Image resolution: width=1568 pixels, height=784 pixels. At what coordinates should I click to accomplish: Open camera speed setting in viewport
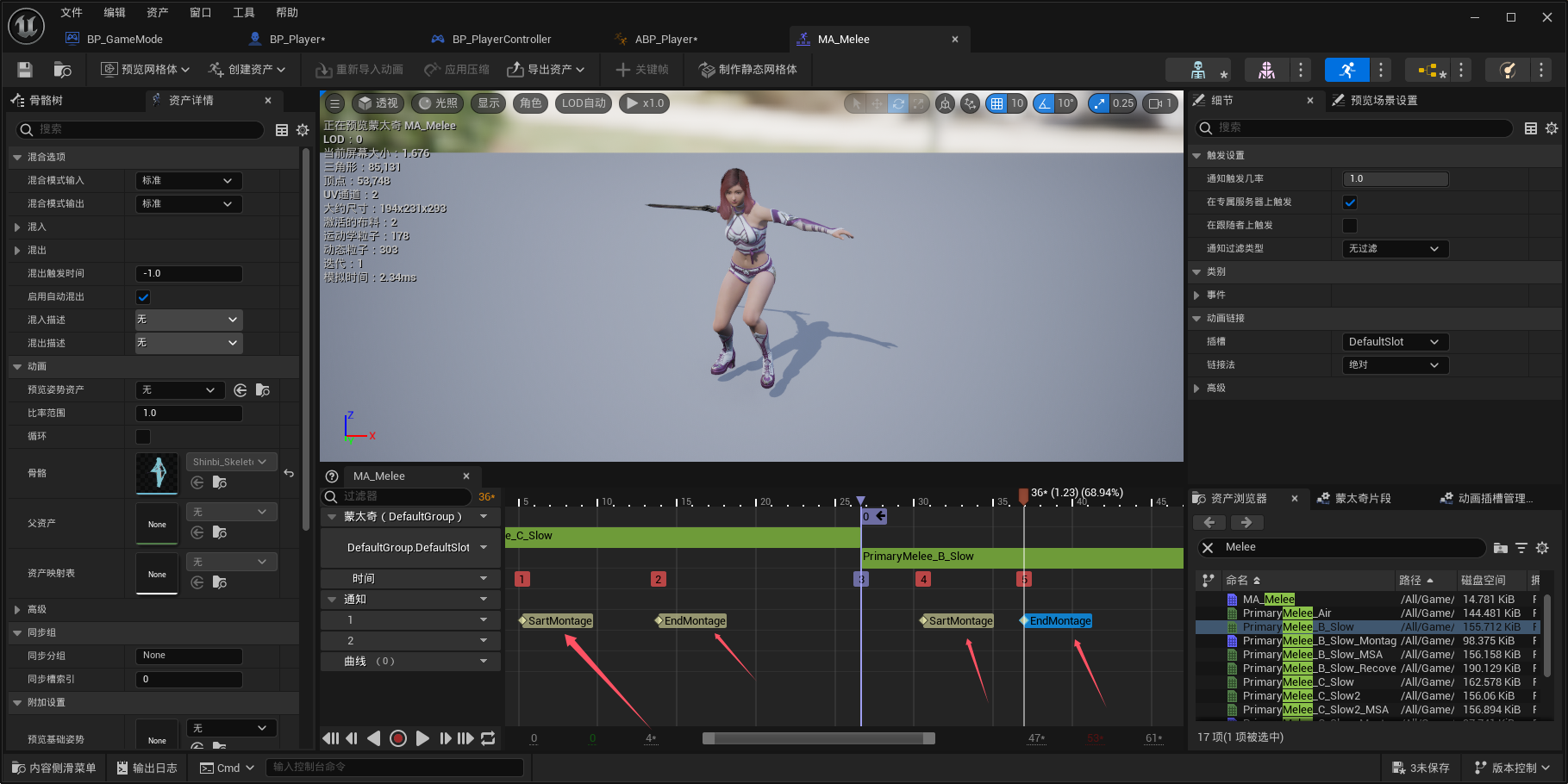[1161, 103]
